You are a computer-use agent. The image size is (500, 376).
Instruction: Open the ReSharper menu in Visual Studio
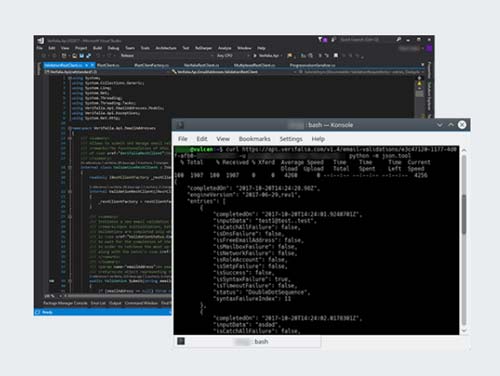tap(203, 48)
